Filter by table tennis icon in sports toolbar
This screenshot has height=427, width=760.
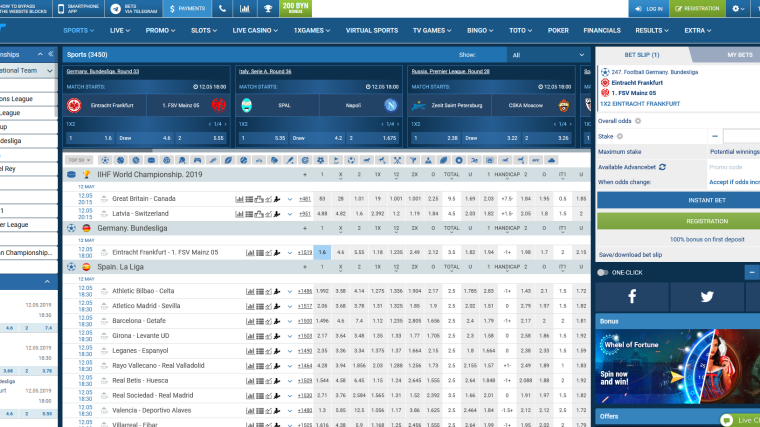[182, 160]
